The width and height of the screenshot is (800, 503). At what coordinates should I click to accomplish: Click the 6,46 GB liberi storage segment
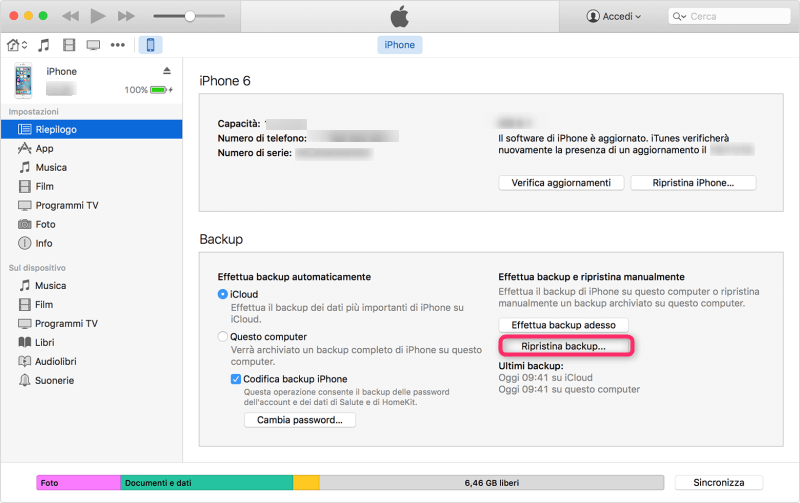tap(492, 483)
